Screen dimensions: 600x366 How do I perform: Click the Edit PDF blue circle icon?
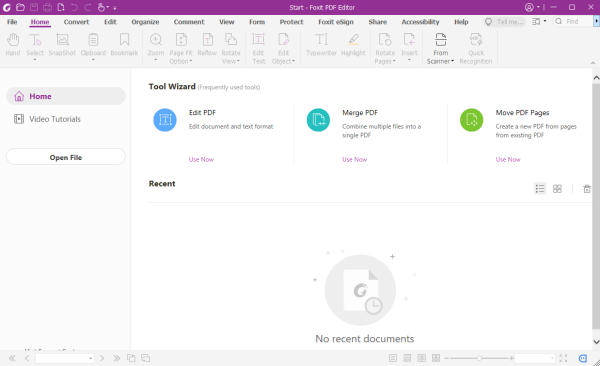click(x=165, y=120)
